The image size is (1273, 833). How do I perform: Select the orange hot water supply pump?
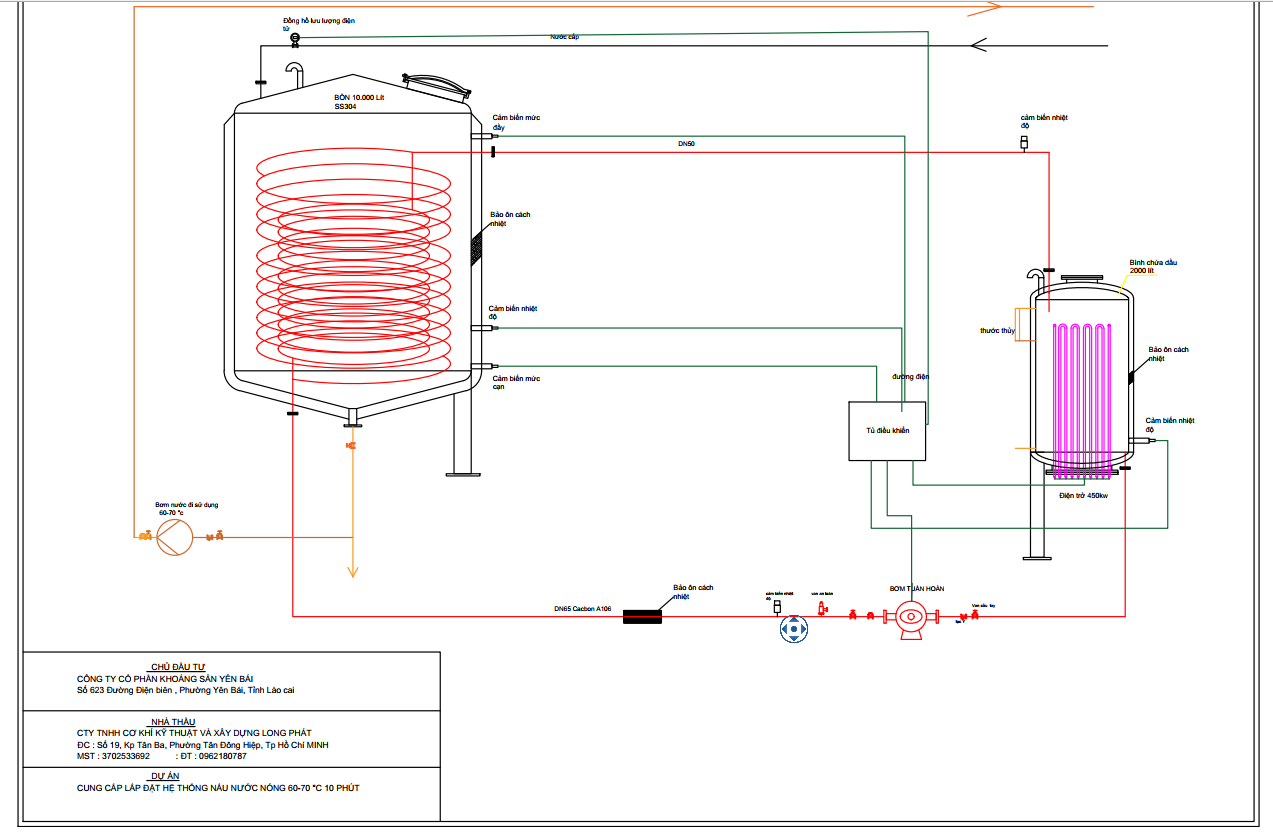[175, 539]
